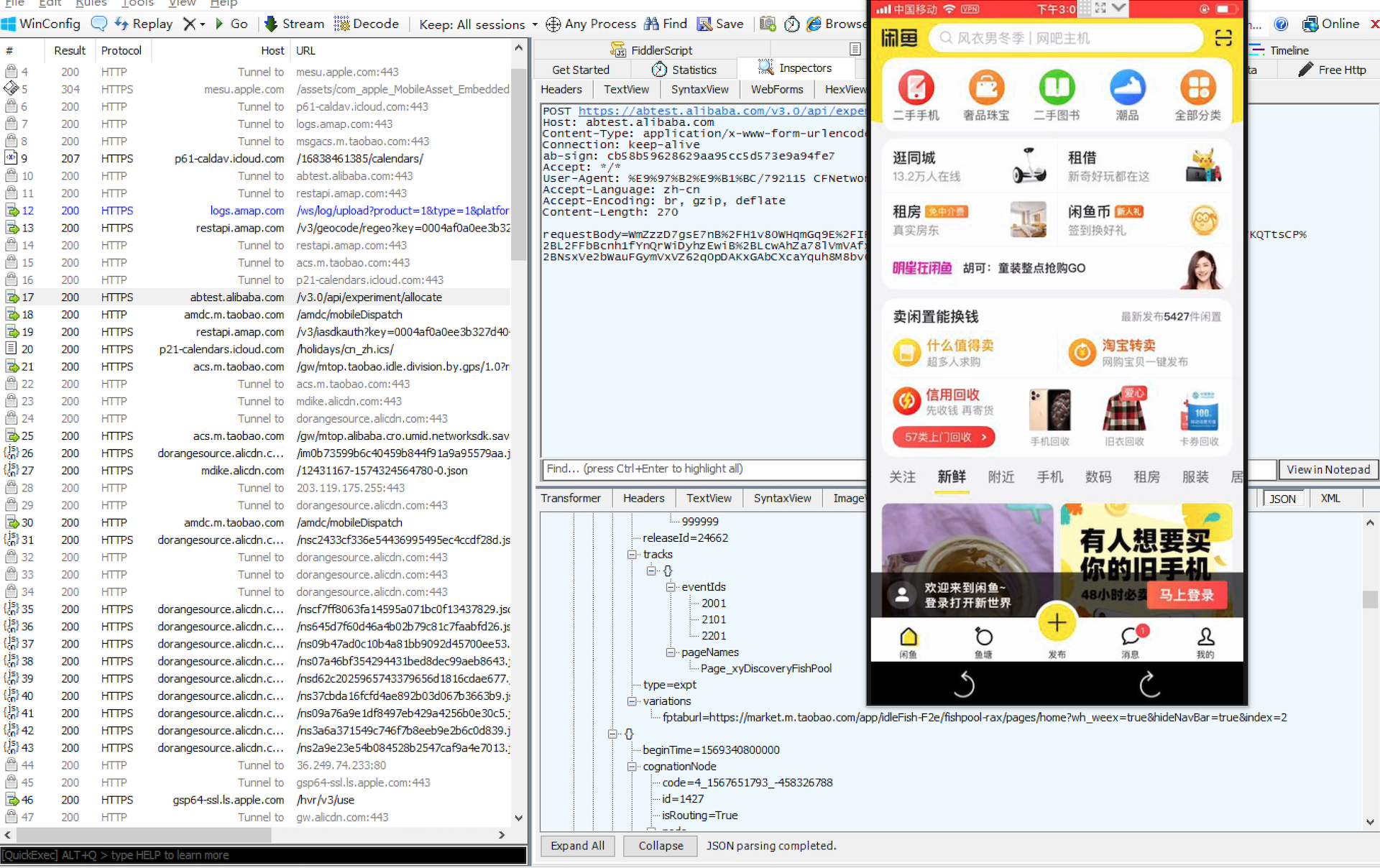
Task: Select the response Transformer tab
Action: pyautogui.click(x=571, y=498)
